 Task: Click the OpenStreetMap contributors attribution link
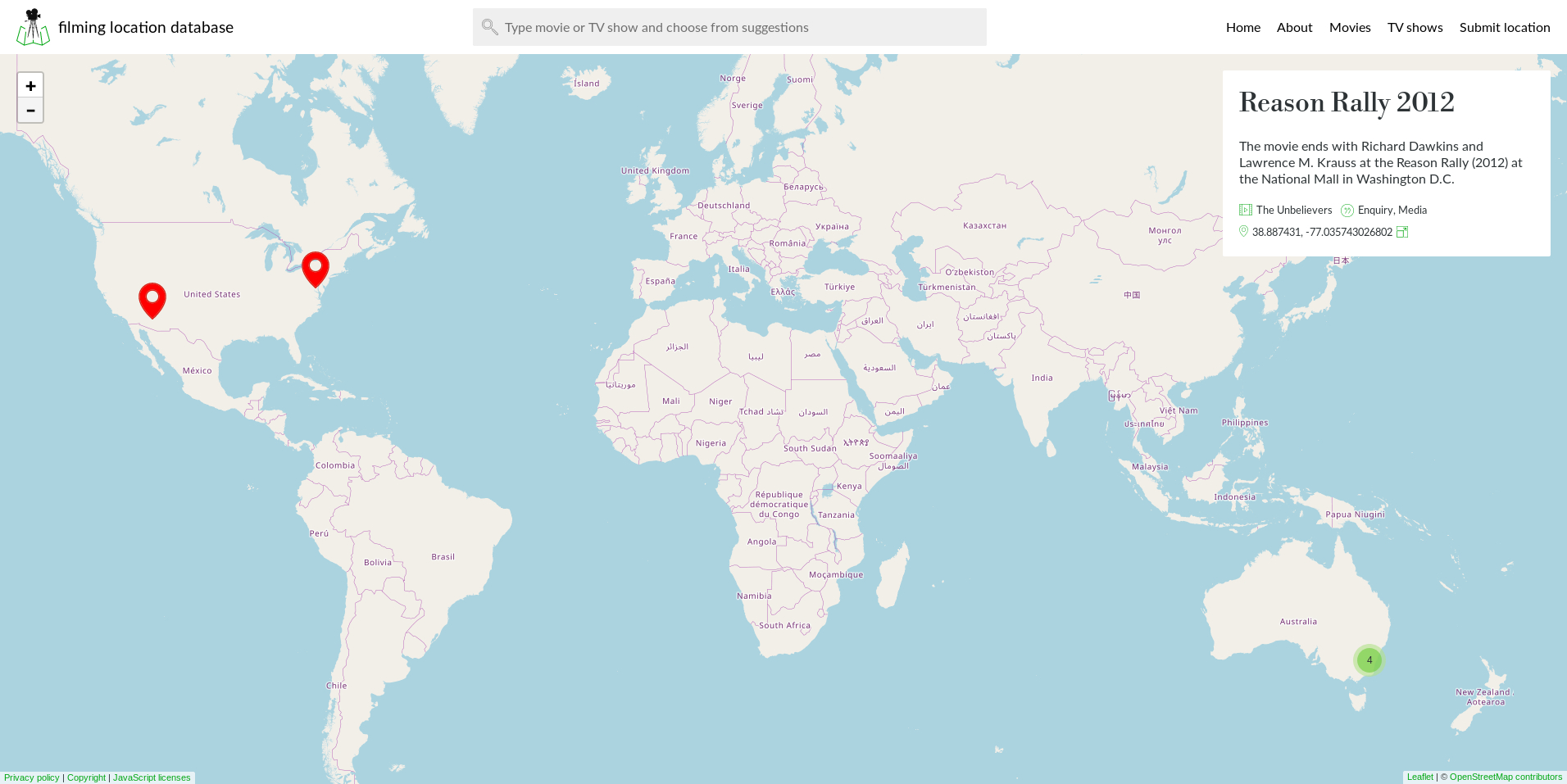pos(1505,777)
